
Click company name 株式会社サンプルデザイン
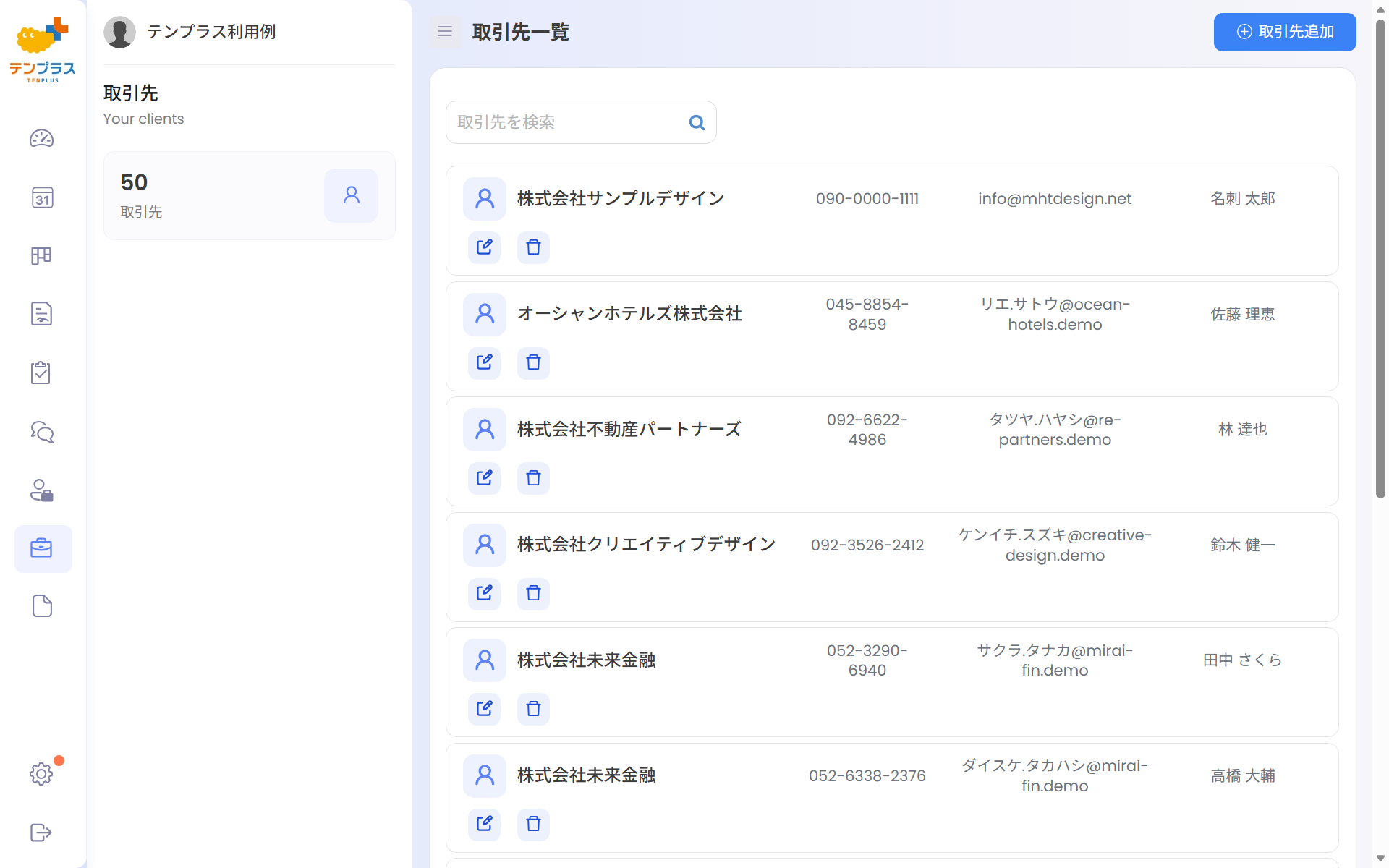click(x=621, y=198)
